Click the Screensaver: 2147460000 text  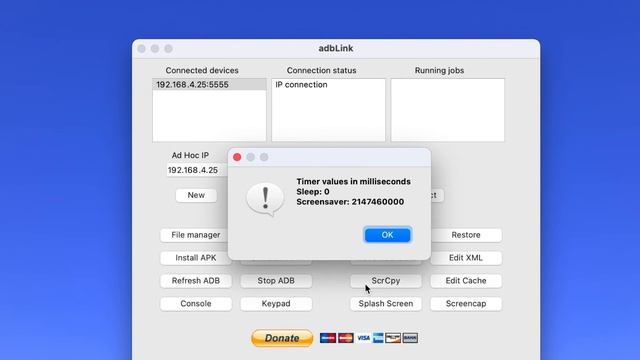point(350,202)
